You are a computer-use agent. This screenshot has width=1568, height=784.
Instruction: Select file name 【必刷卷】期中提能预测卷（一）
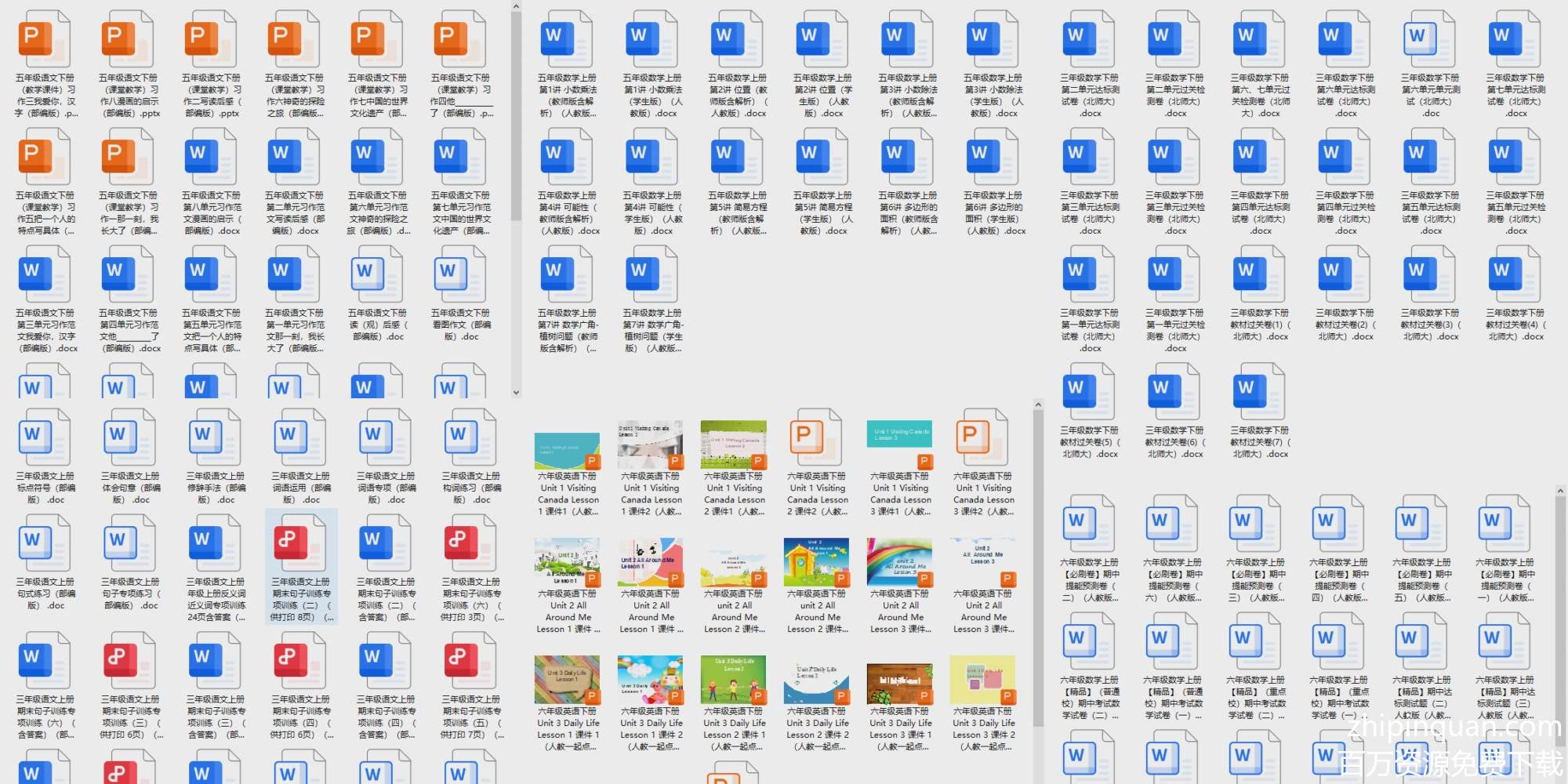tap(1505, 580)
